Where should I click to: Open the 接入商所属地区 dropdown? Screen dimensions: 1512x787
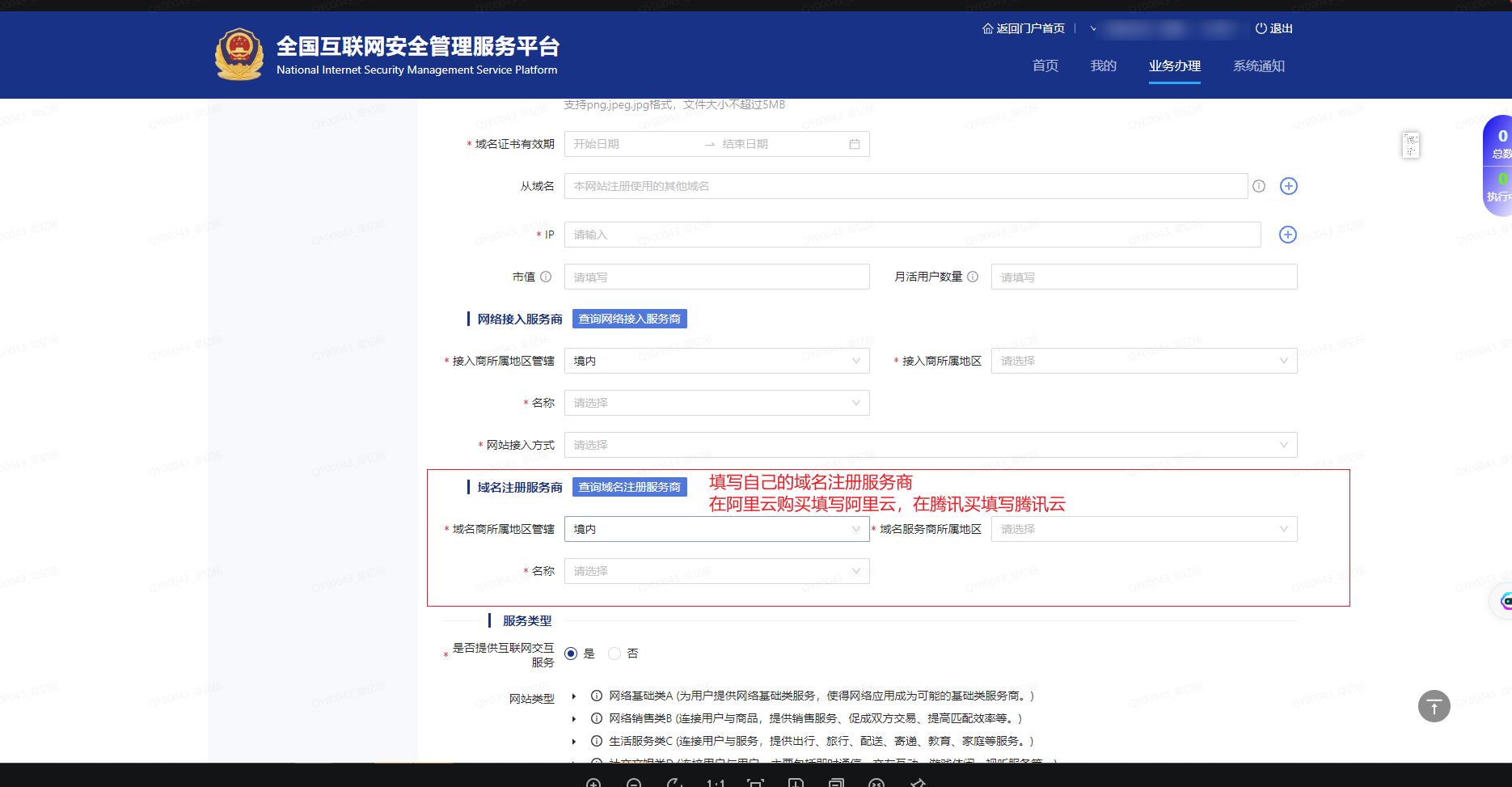click(1143, 361)
